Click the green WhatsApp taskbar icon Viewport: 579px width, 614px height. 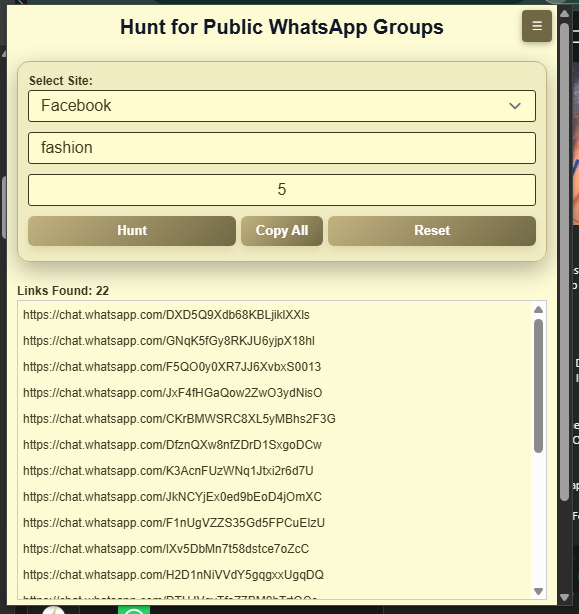(134, 610)
